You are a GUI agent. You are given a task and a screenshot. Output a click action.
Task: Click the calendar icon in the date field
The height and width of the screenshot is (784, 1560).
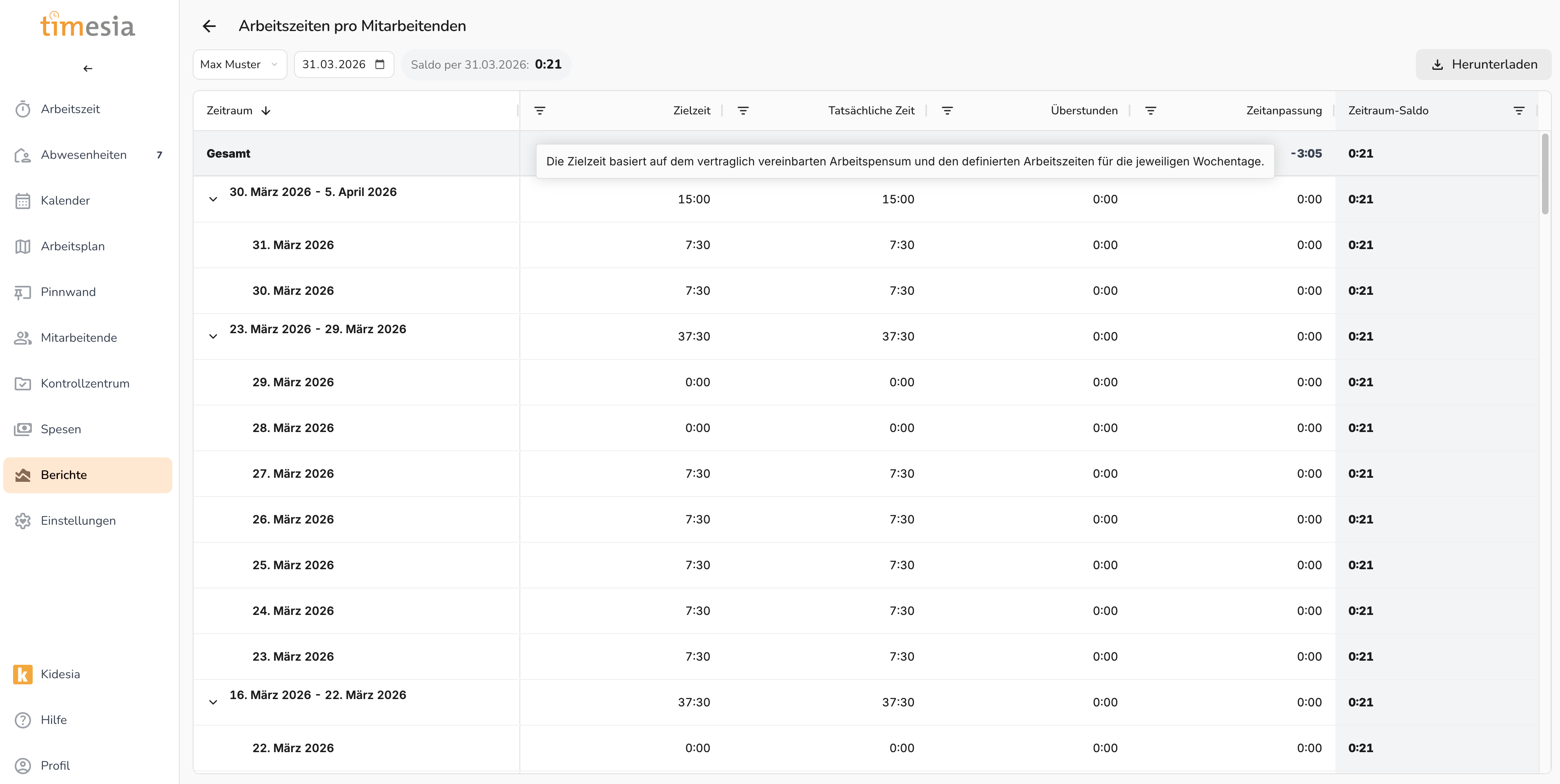click(x=380, y=64)
